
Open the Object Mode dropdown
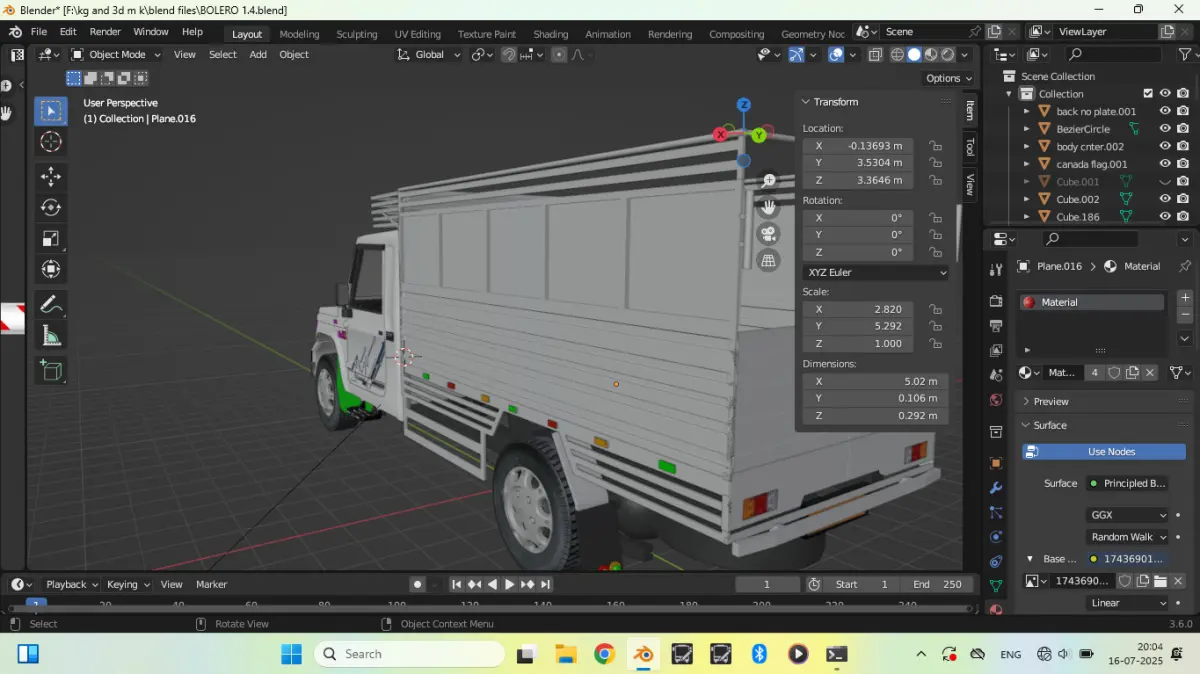(x=116, y=55)
